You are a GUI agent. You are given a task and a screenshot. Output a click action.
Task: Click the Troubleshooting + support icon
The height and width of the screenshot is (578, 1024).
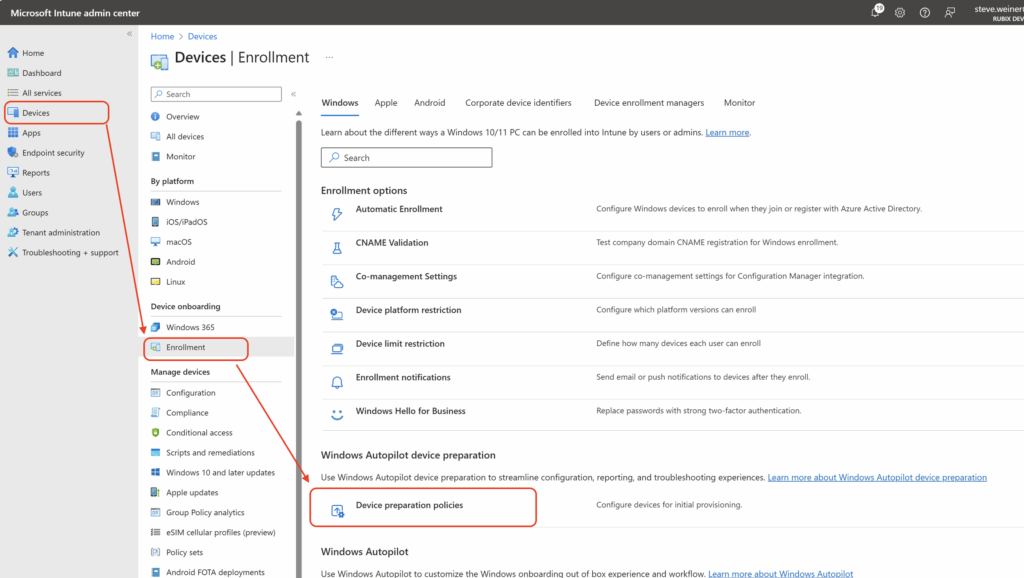[x=13, y=252]
